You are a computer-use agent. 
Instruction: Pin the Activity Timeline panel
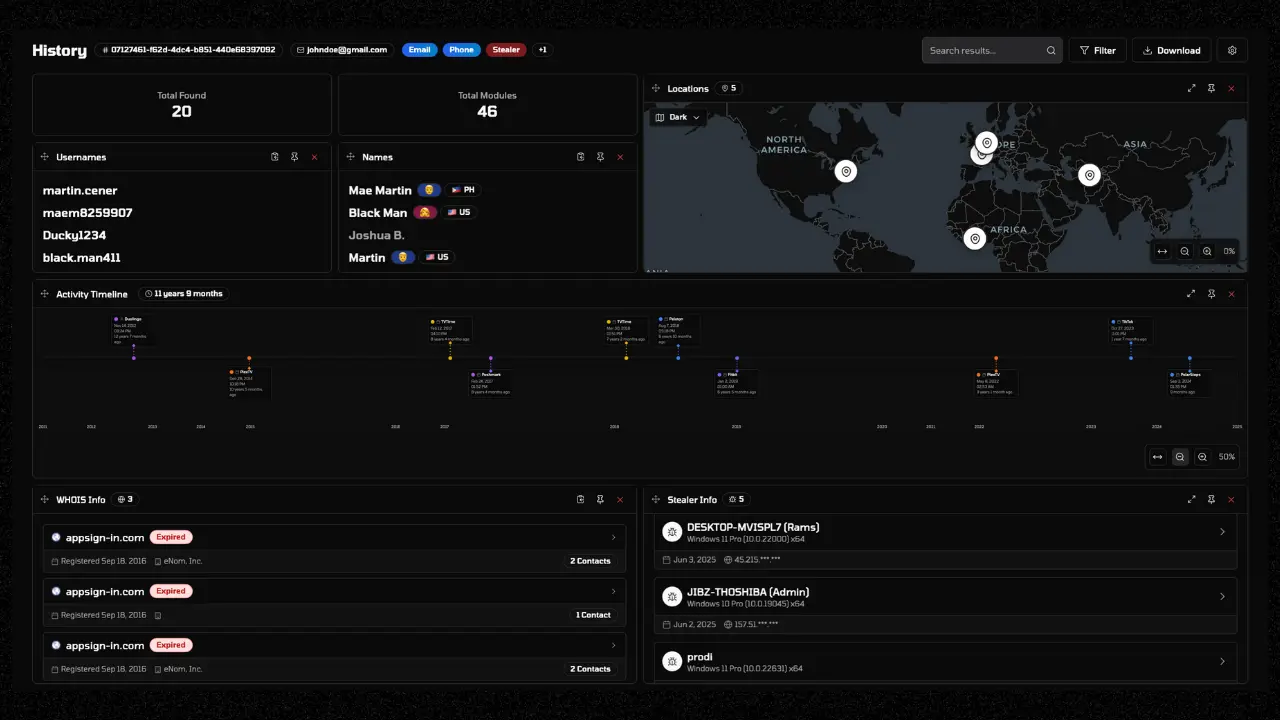pos(1211,294)
